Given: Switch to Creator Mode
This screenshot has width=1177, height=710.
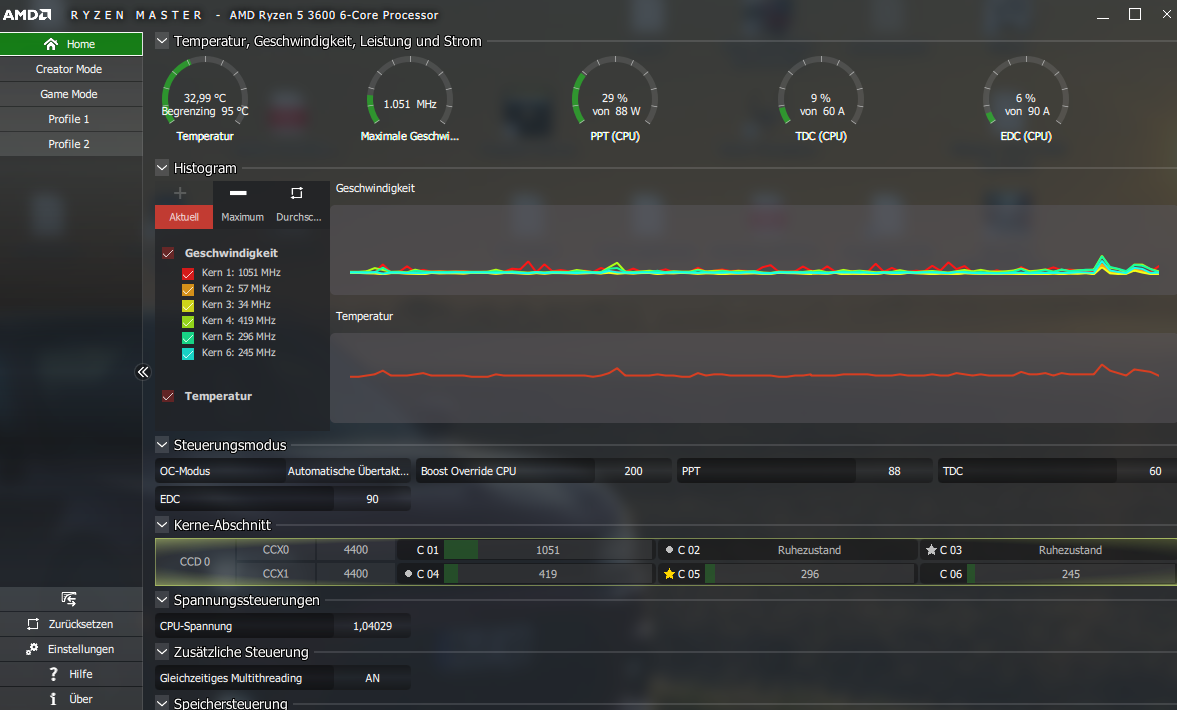Looking at the screenshot, I should [x=71, y=69].
